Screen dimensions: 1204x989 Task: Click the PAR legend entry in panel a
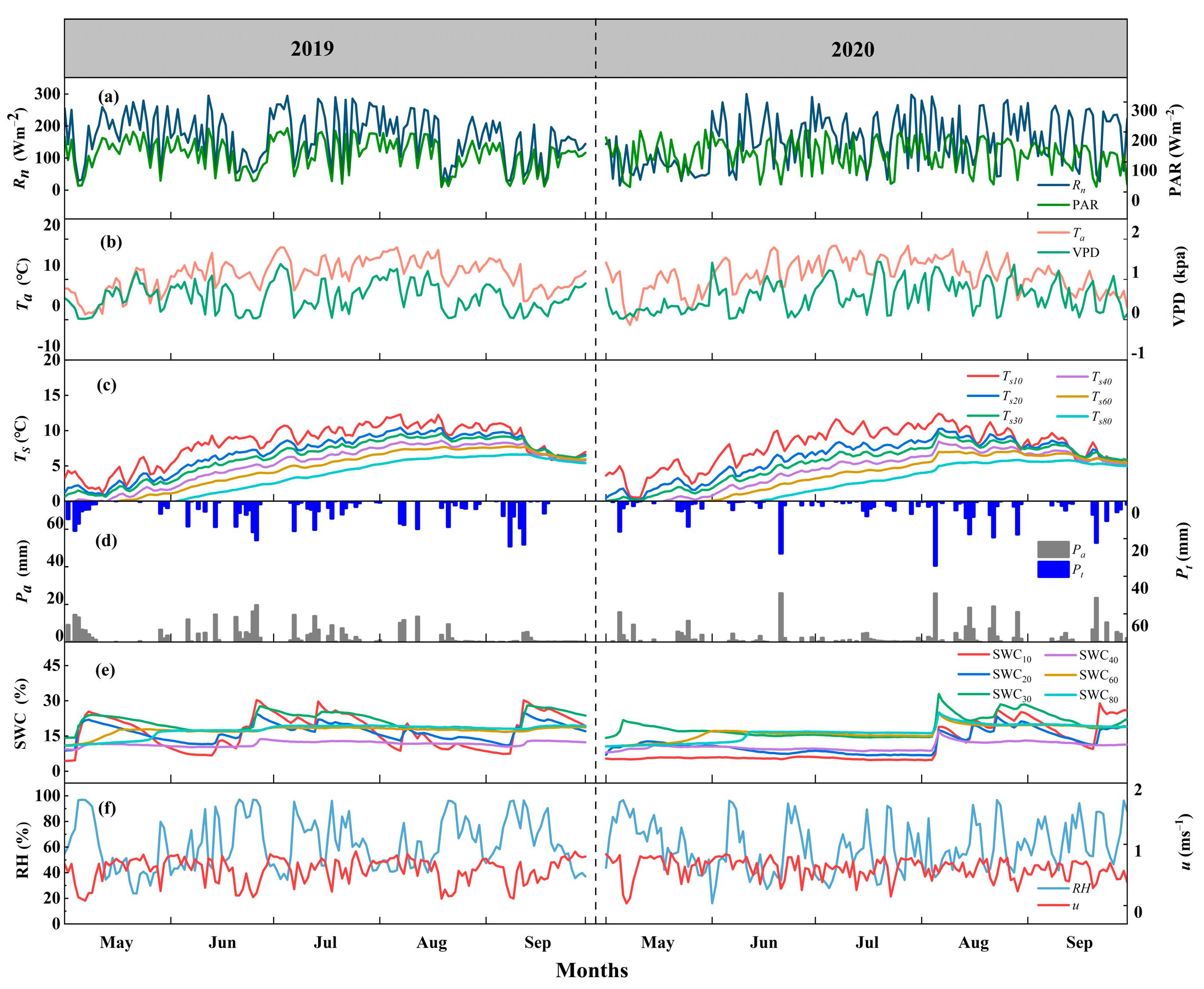point(1085,205)
